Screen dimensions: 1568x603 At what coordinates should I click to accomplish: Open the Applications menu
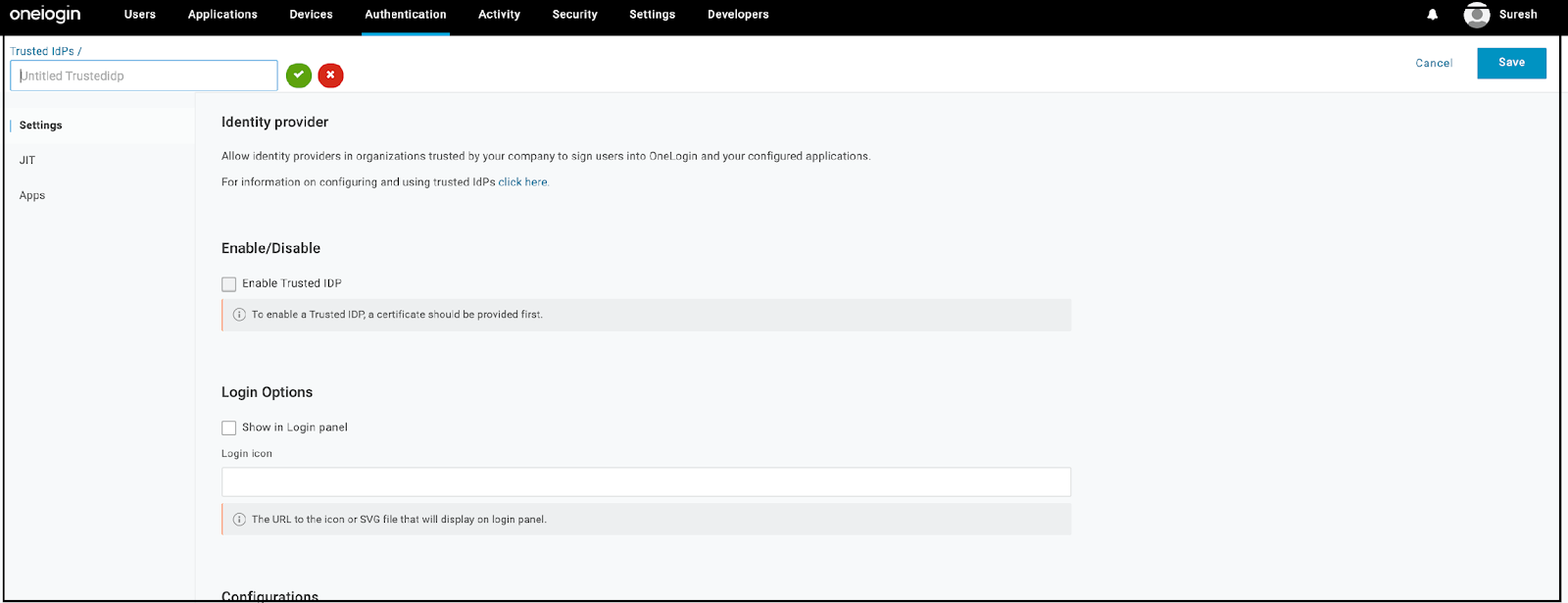click(222, 15)
